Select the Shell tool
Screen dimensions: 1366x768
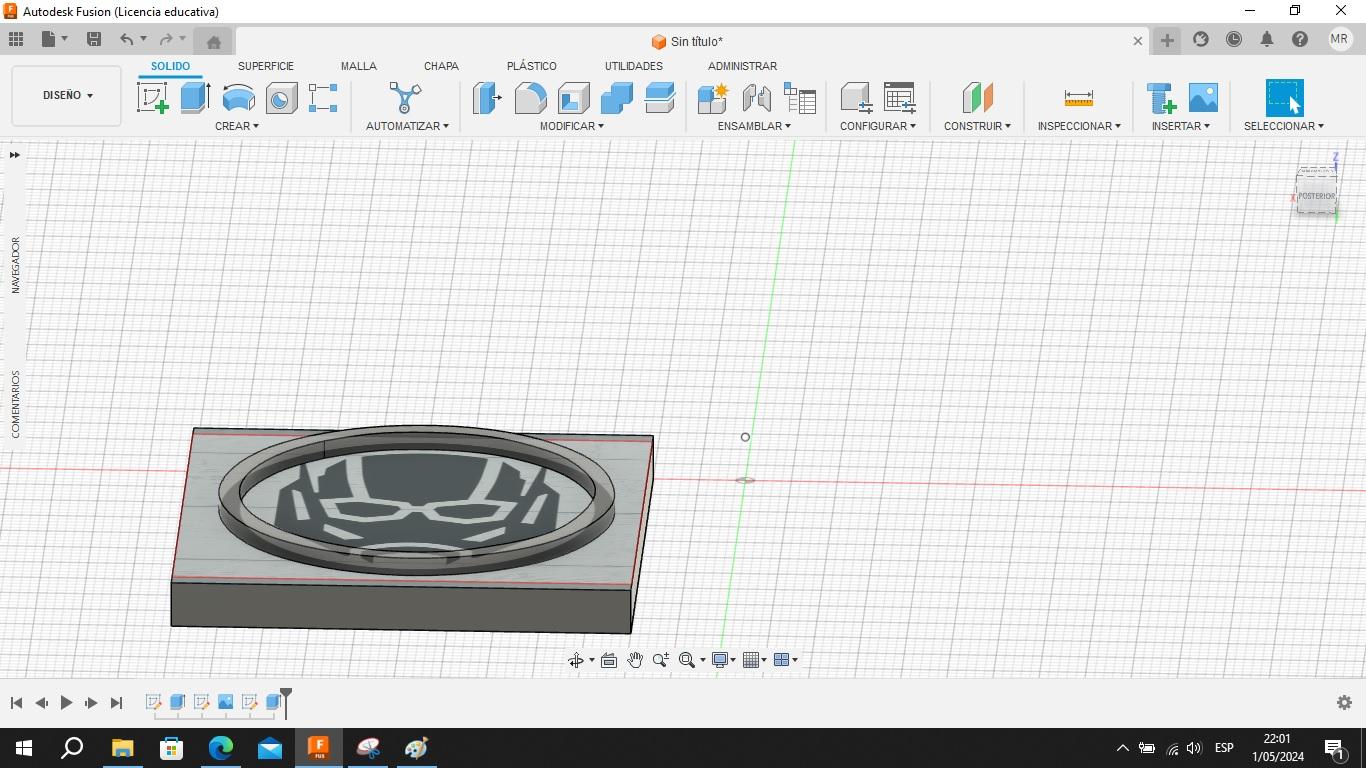pyautogui.click(x=573, y=98)
